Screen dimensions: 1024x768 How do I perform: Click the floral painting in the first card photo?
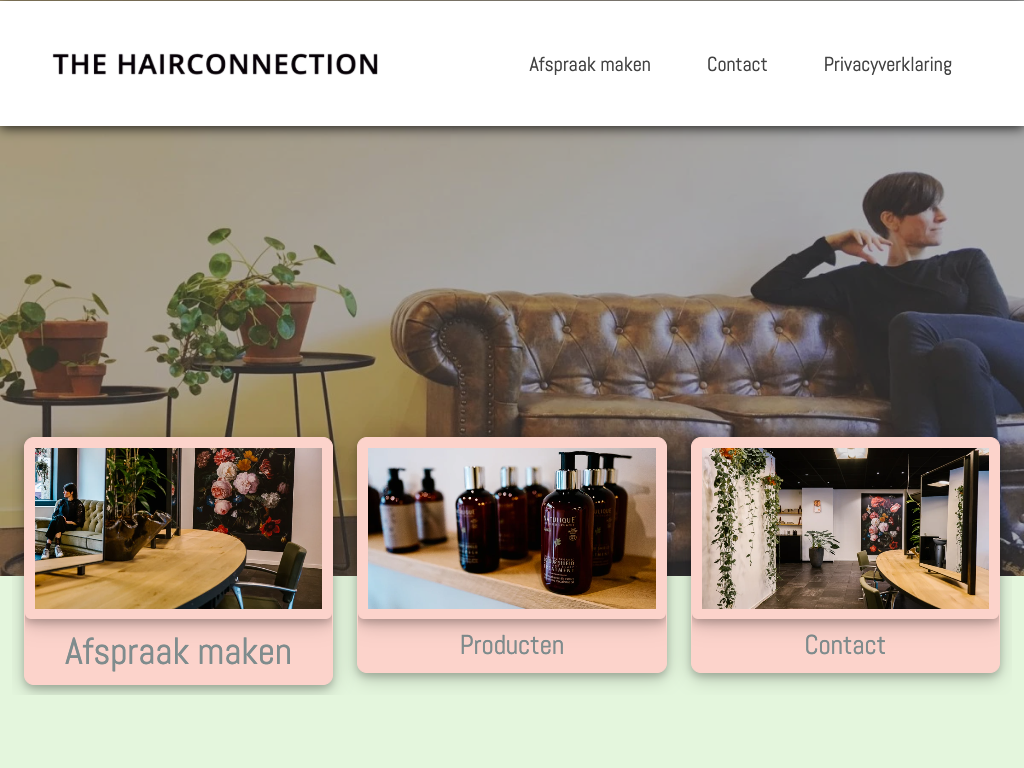(x=245, y=496)
